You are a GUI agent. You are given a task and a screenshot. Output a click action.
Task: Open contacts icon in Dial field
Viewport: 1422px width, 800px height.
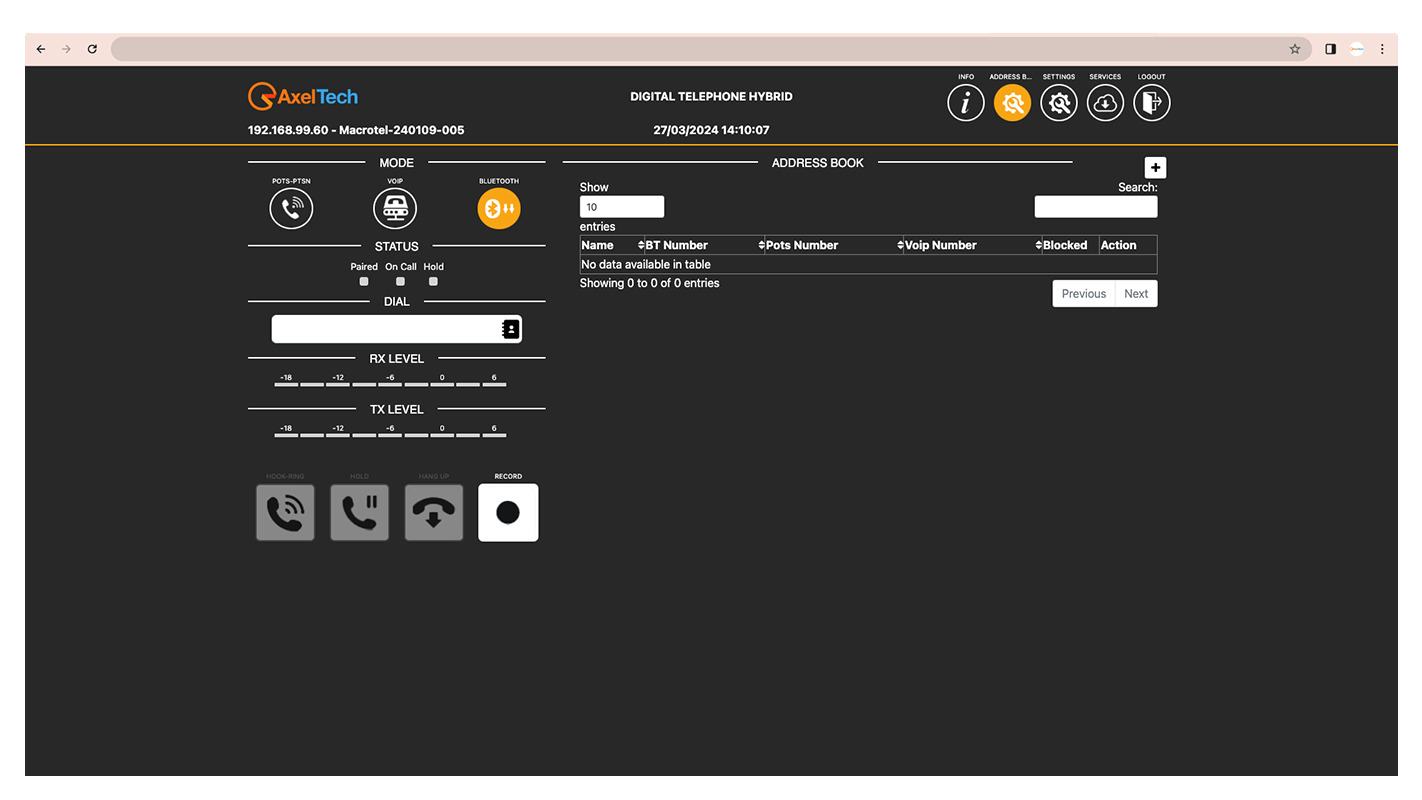pos(510,329)
